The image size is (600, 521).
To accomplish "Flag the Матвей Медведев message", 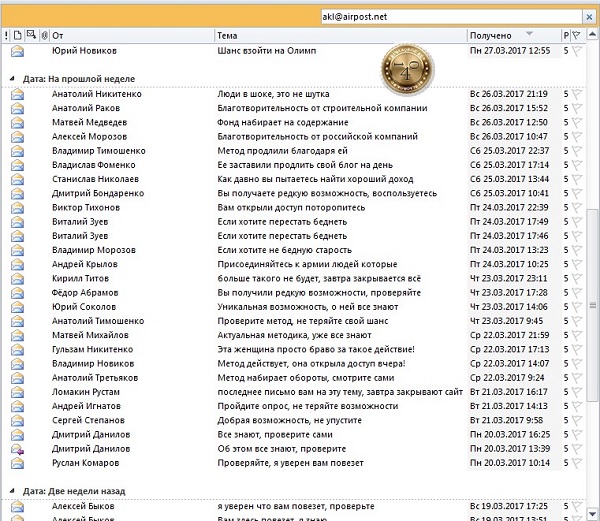I will [577, 122].
